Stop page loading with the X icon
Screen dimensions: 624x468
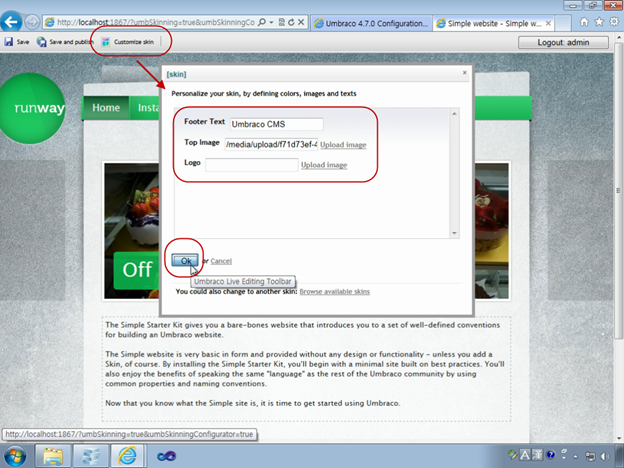tap(301, 22)
